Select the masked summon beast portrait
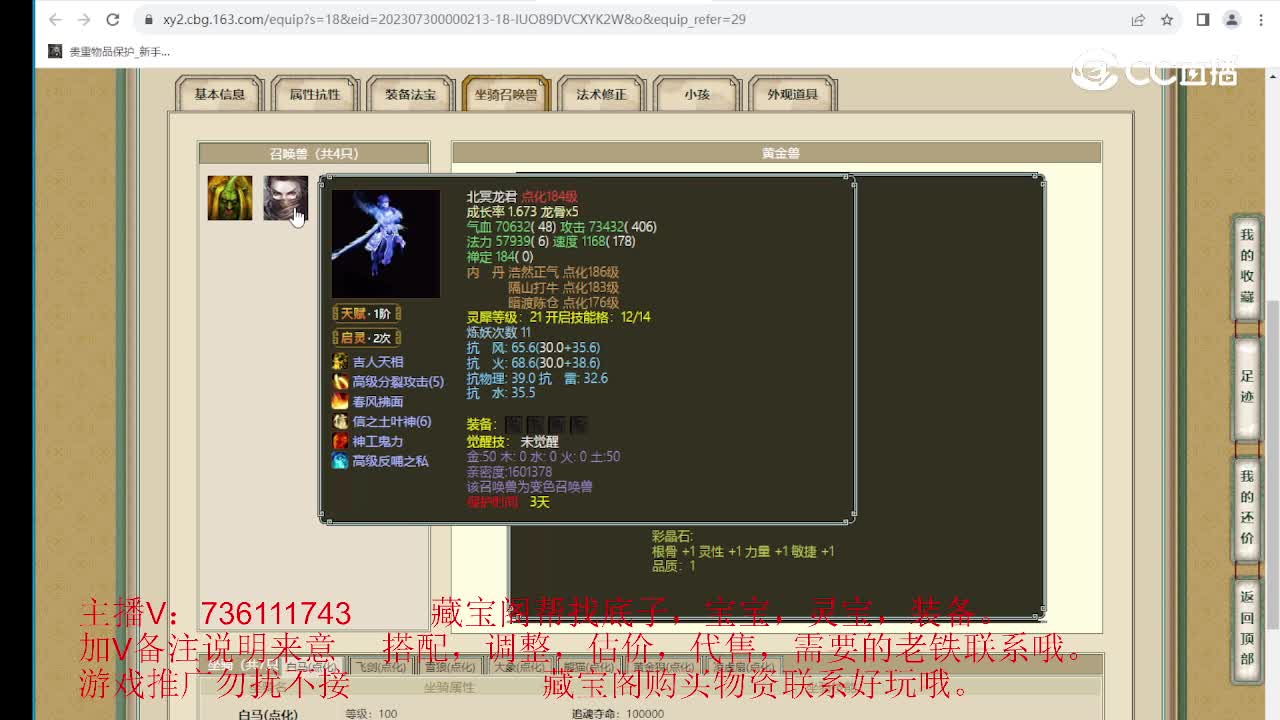This screenshot has height=720, width=1280. click(x=285, y=198)
